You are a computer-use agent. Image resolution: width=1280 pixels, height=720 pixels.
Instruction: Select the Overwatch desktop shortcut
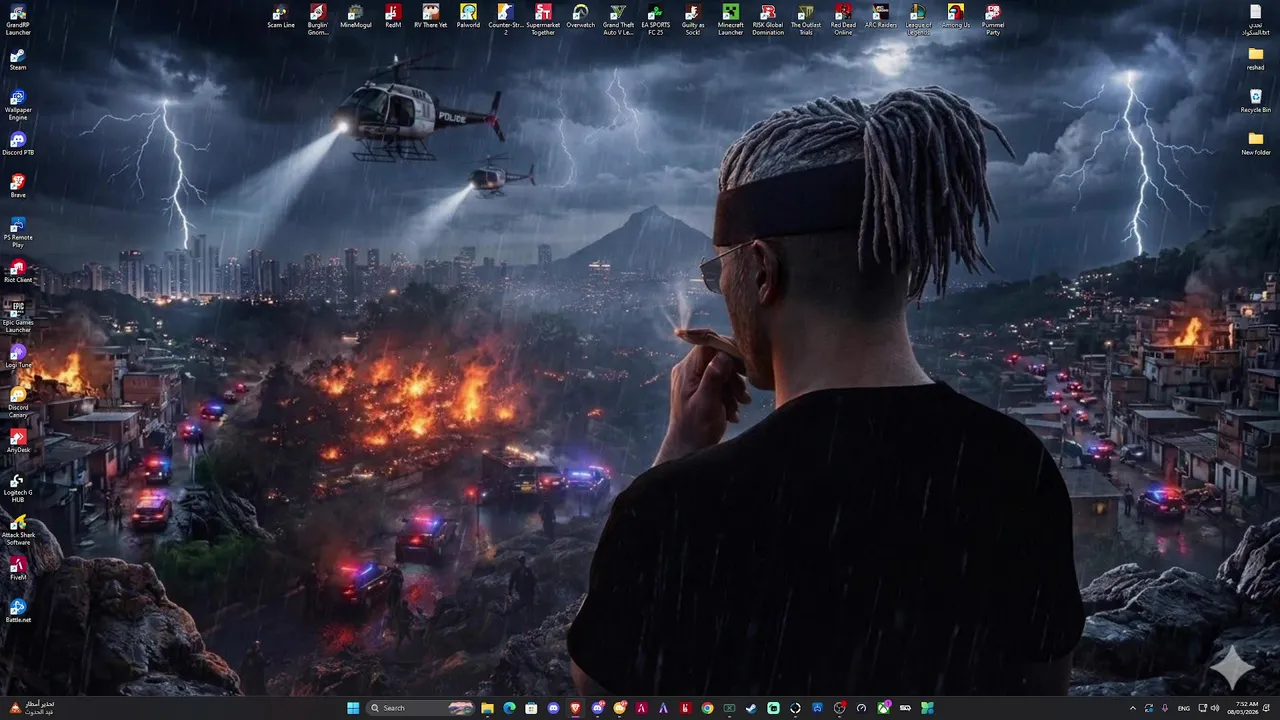coord(580,16)
